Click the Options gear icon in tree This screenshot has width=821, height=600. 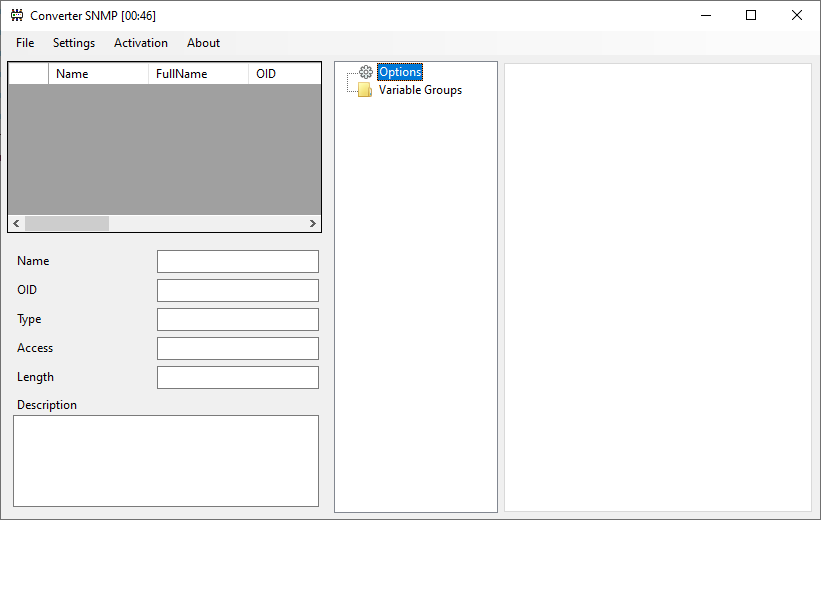point(366,72)
